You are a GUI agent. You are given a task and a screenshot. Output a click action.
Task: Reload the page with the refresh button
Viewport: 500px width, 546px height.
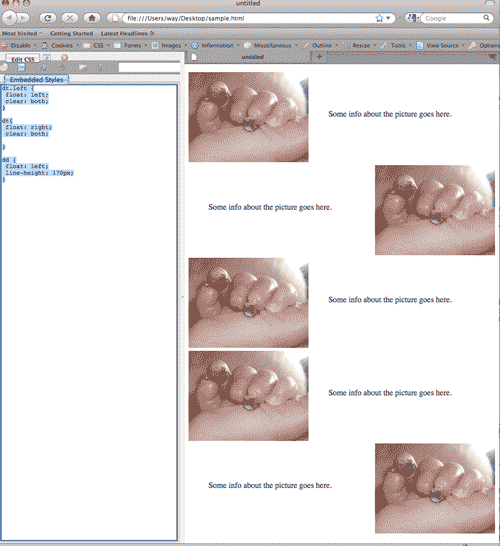pyautogui.click(x=48, y=18)
